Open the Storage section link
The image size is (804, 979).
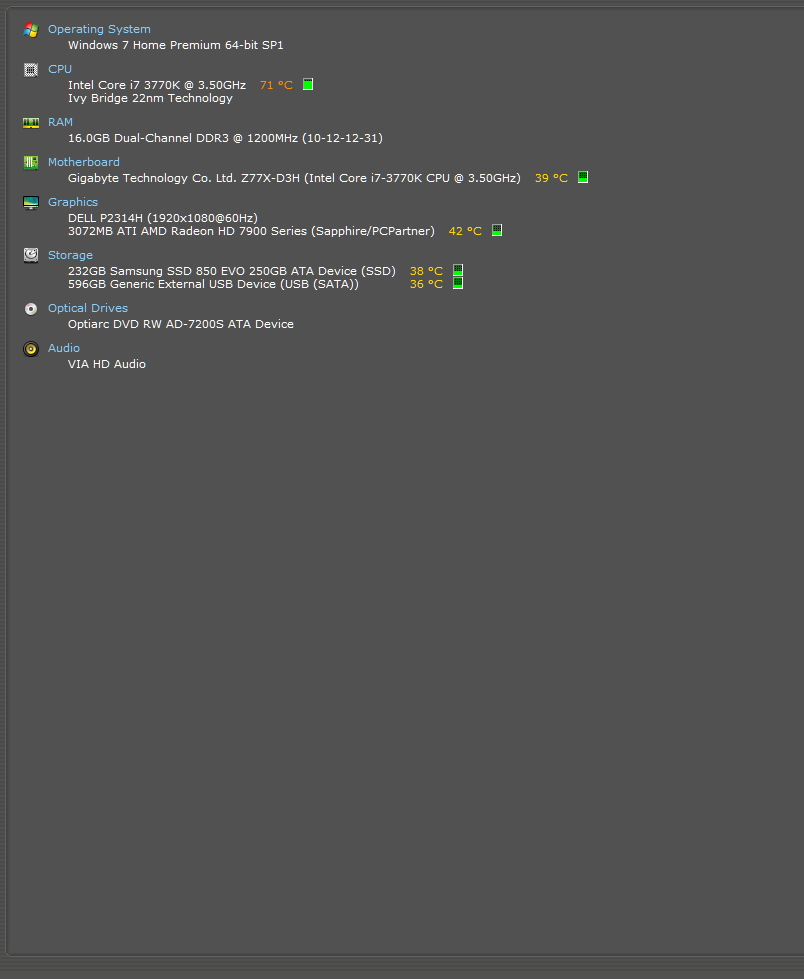(71, 255)
